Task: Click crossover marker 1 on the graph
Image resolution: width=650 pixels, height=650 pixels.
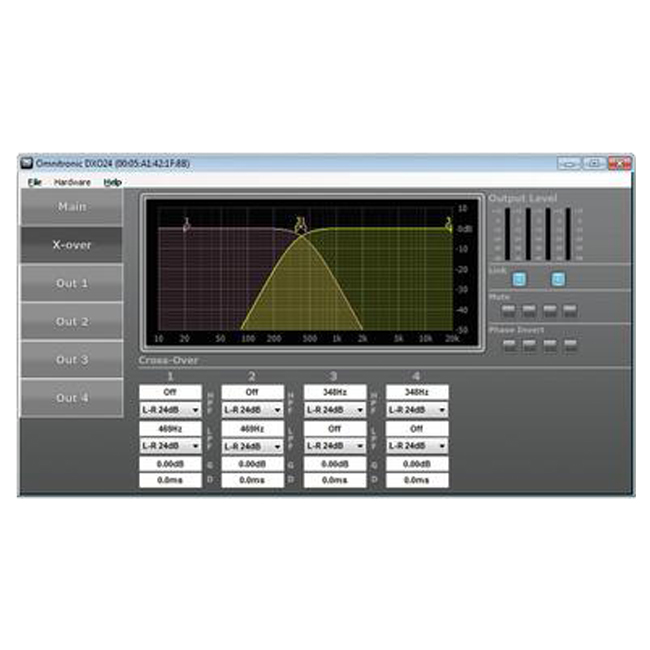Action: click(186, 225)
